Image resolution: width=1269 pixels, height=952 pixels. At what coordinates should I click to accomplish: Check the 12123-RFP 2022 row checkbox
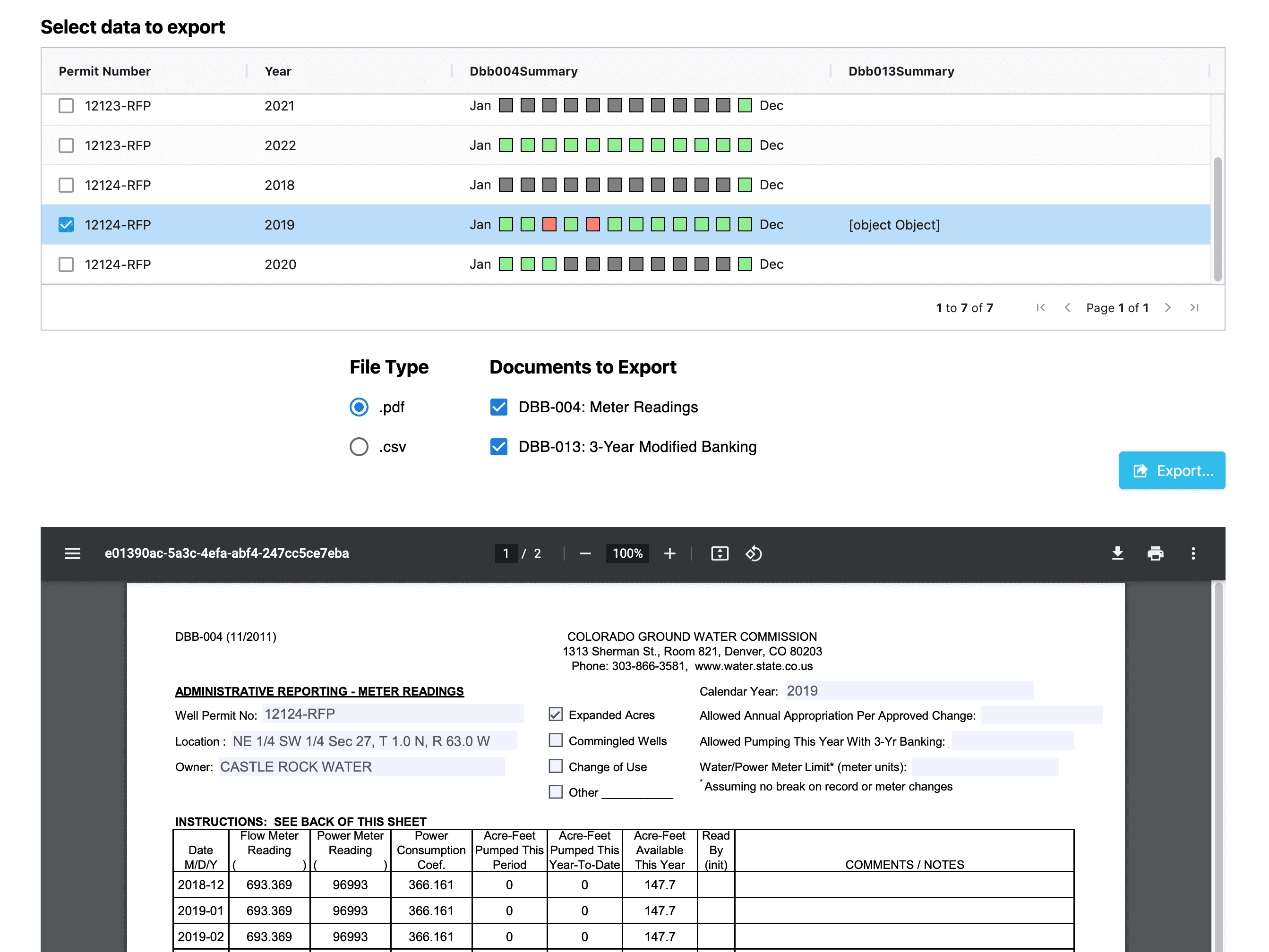[66, 145]
